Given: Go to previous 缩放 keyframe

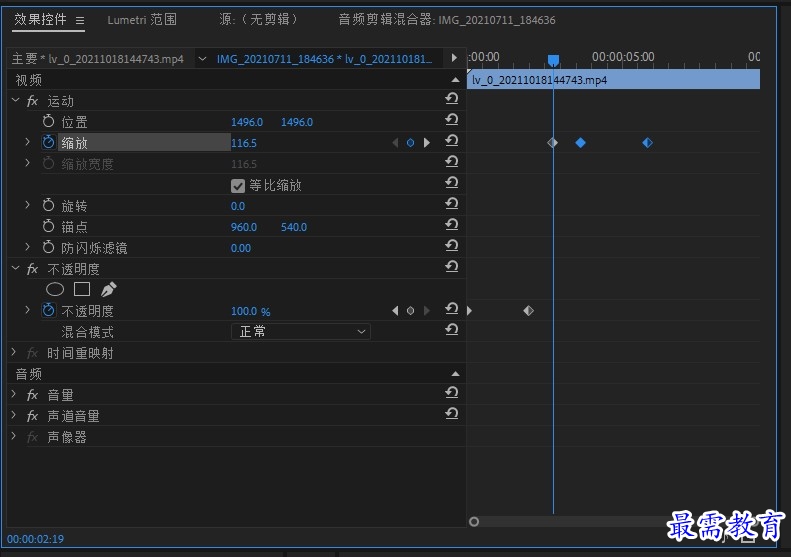Looking at the screenshot, I should [395, 143].
